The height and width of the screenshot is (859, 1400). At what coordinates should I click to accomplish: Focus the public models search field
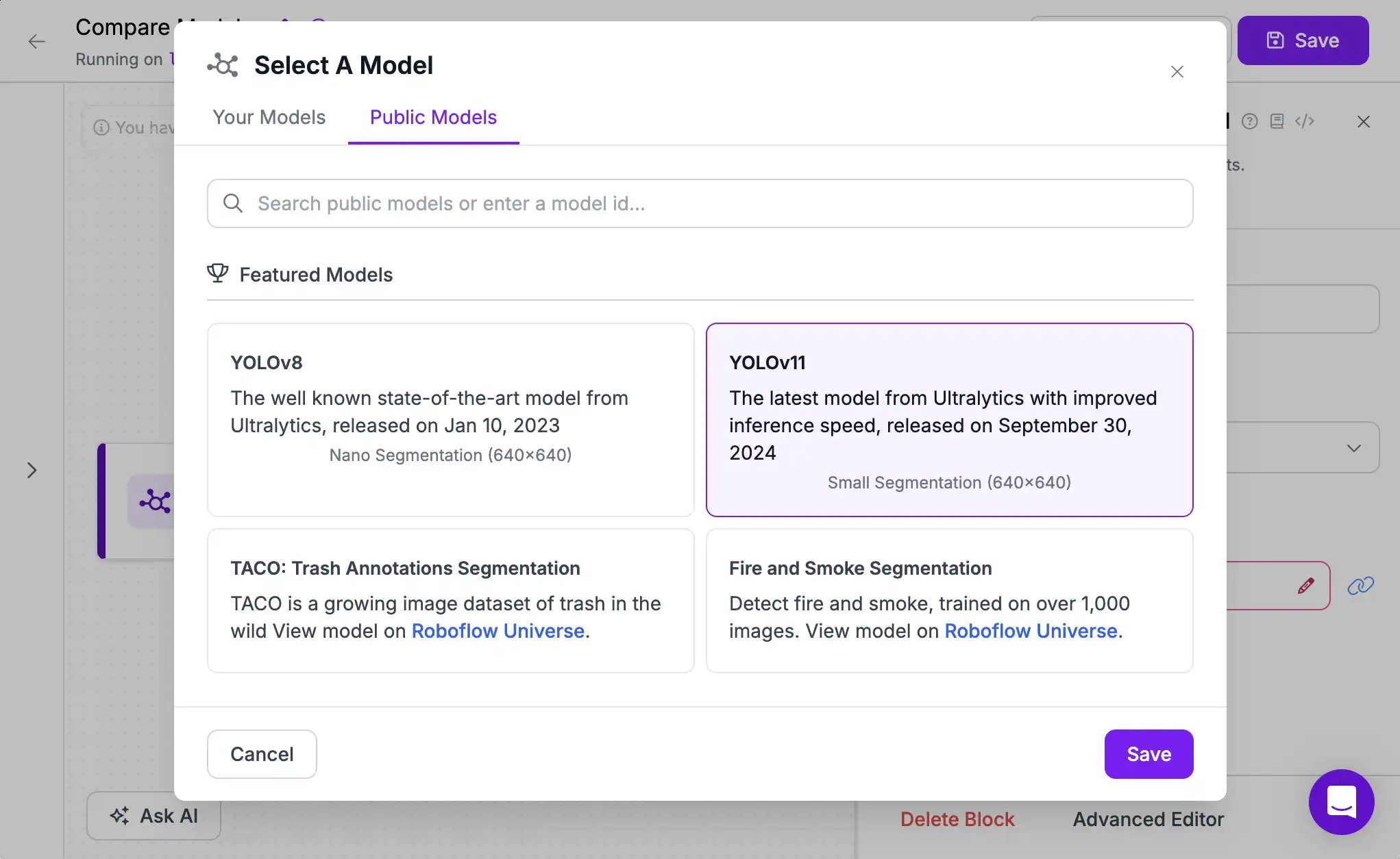coord(700,203)
